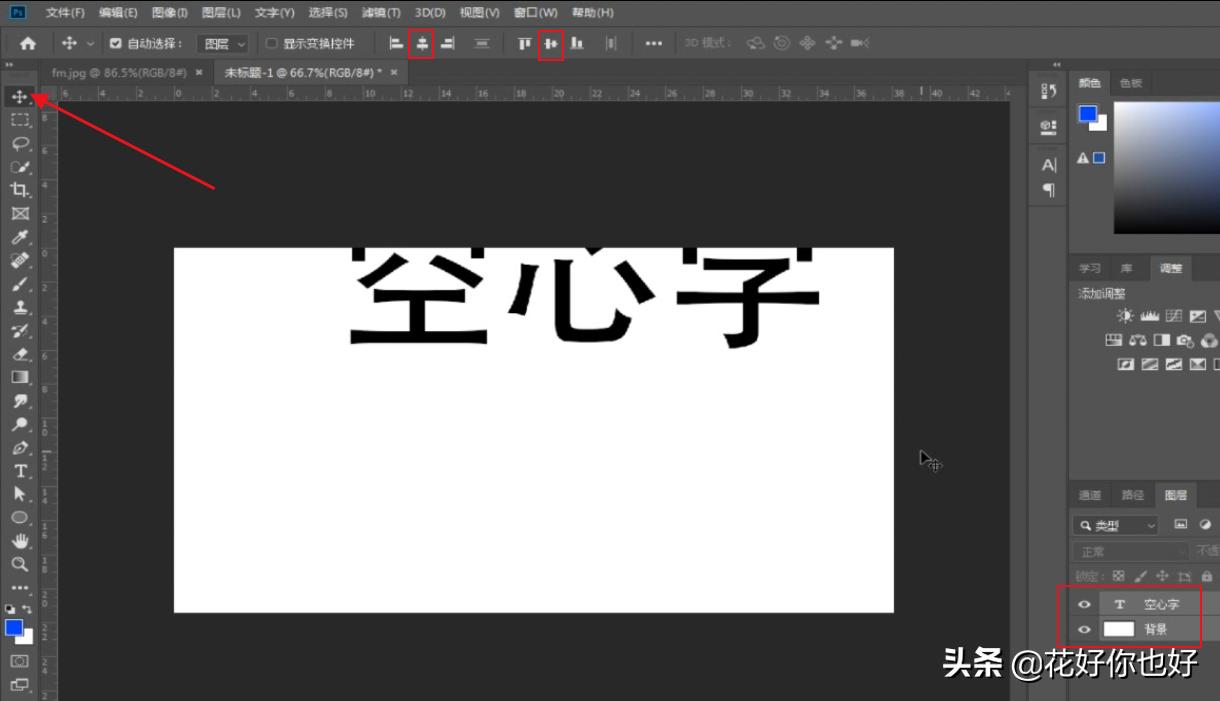Switch to the 通道 channels tab

(x=1090, y=494)
